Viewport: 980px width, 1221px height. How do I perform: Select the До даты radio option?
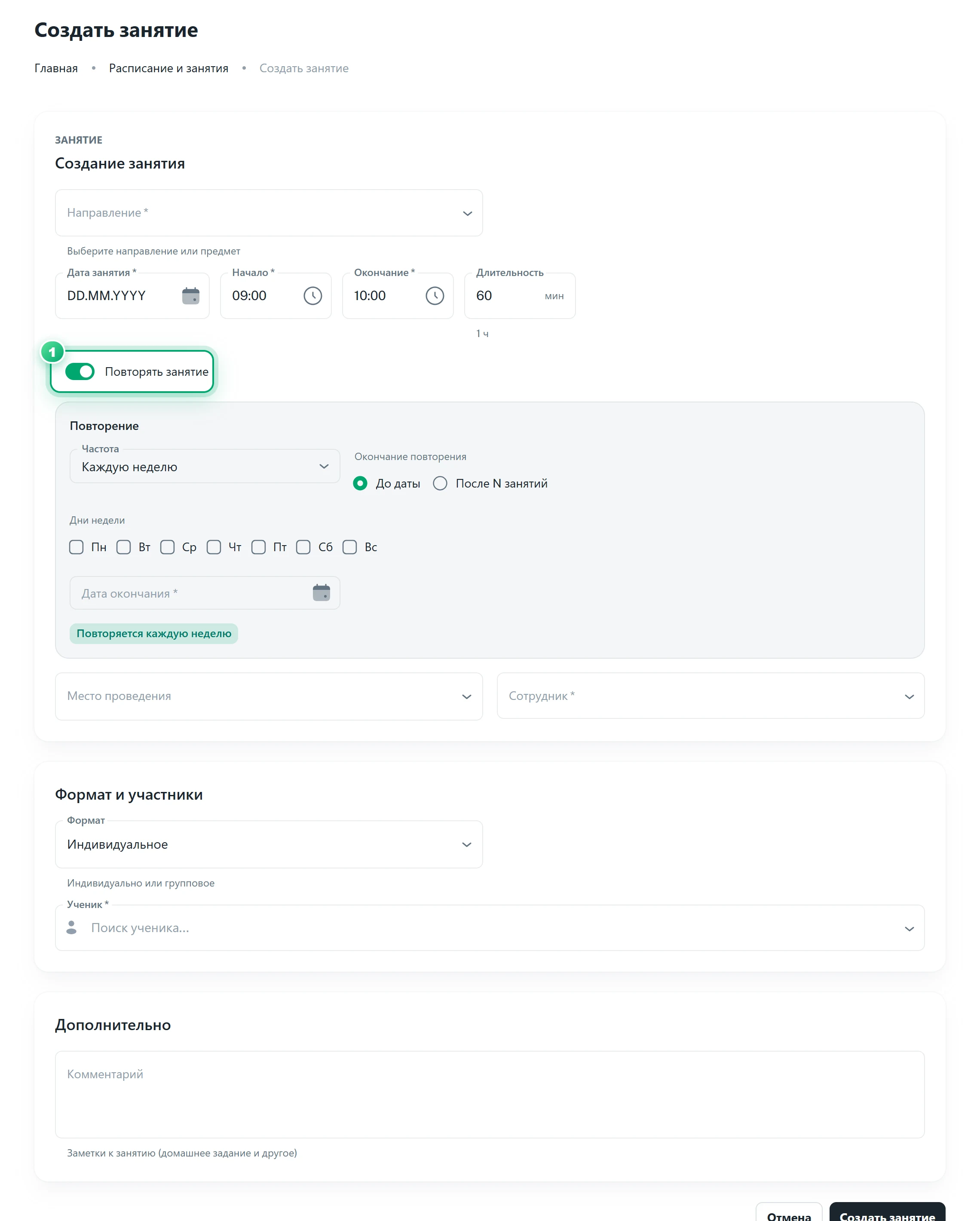360,483
